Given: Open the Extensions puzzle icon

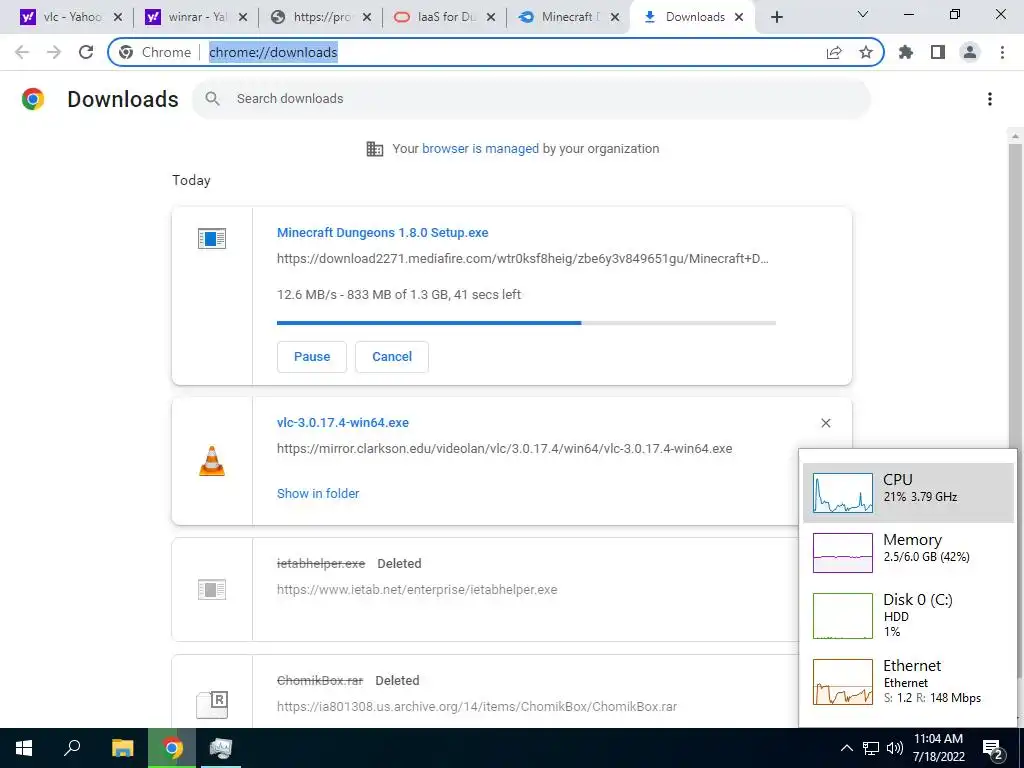Looking at the screenshot, I should (x=906, y=52).
